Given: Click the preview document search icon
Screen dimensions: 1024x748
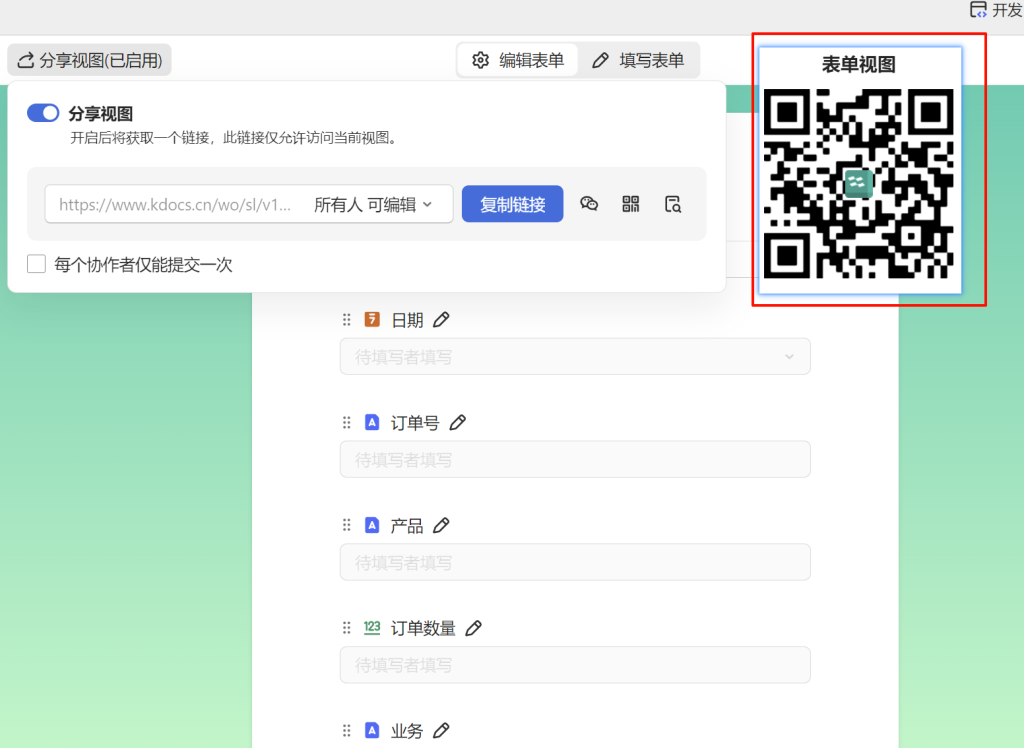Looking at the screenshot, I should [x=673, y=204].
